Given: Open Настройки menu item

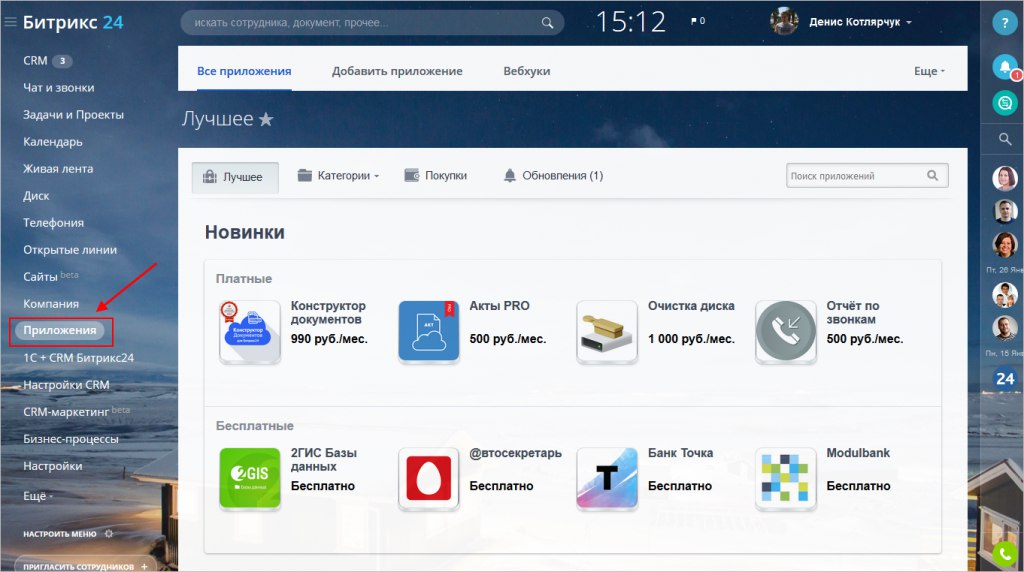Looking at the screenshot, I should tap(52, 466).
